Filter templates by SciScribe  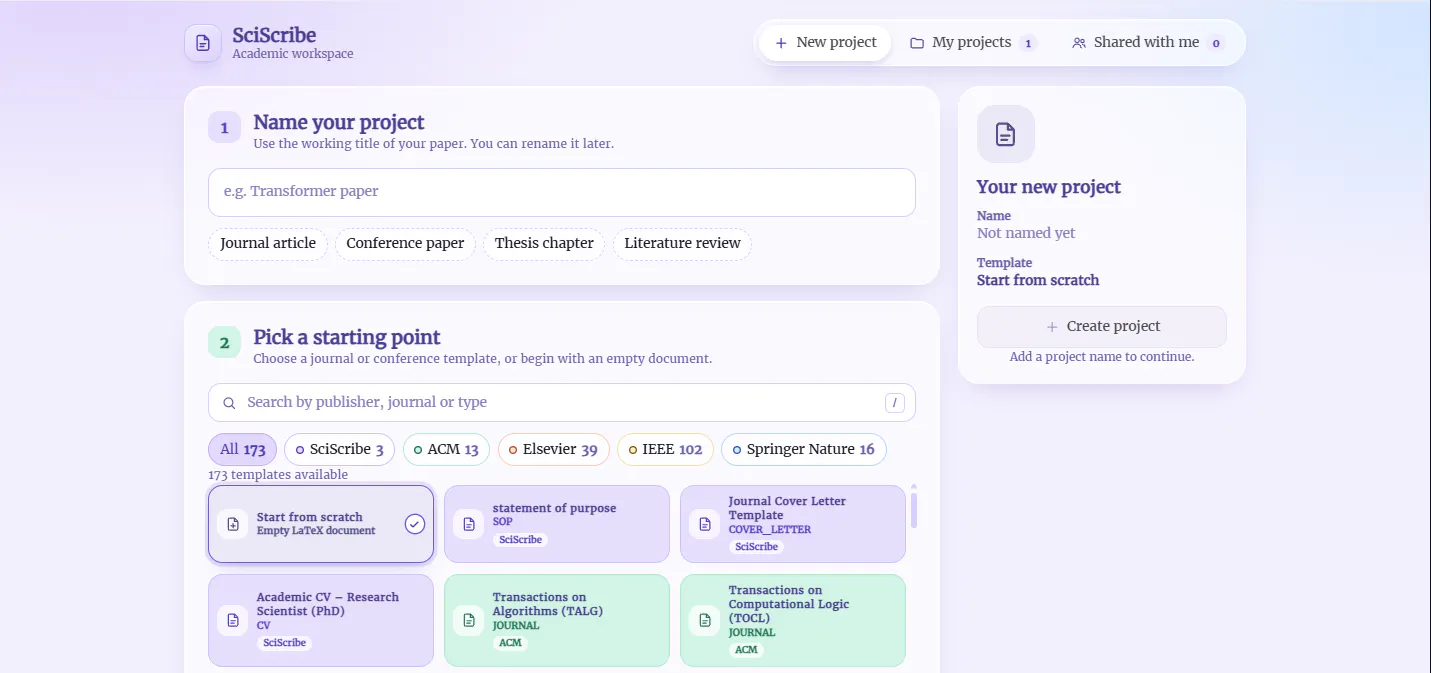(x=340, y=450)
